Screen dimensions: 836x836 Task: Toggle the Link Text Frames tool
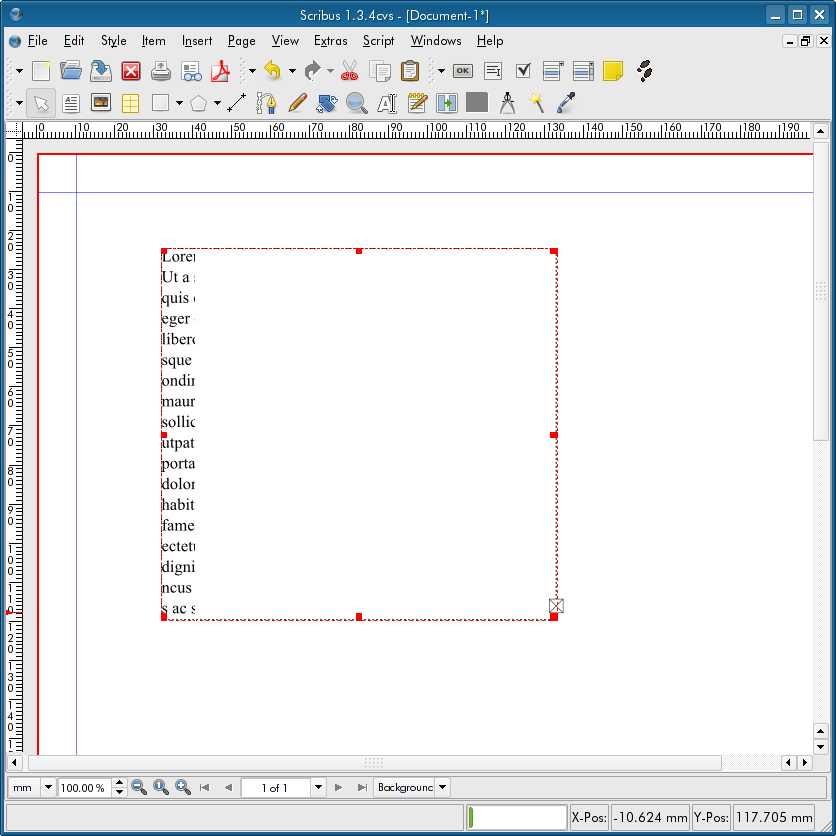point(446,102)
